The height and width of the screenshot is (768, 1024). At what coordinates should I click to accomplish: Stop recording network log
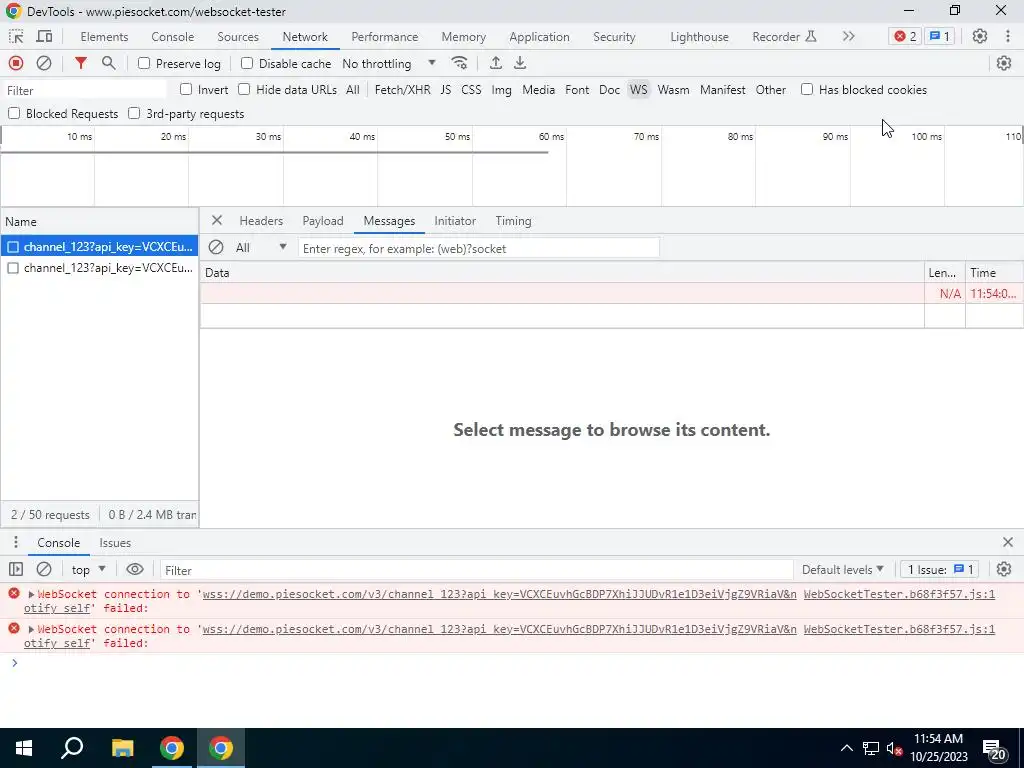[x=16, y=63]
